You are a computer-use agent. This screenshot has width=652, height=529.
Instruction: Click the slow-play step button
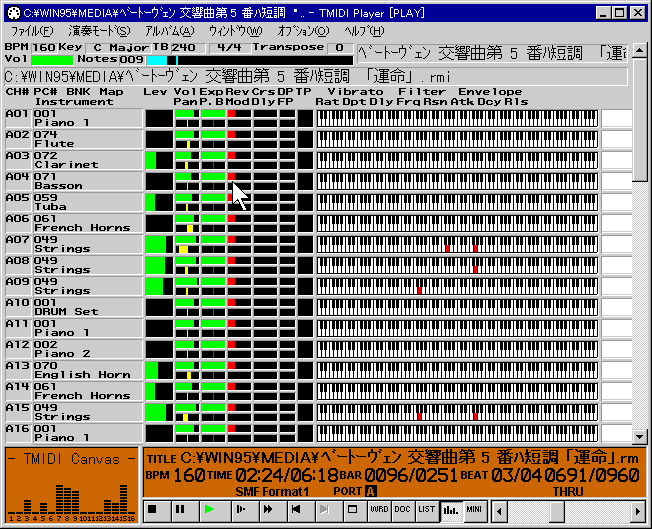(244, 510)
